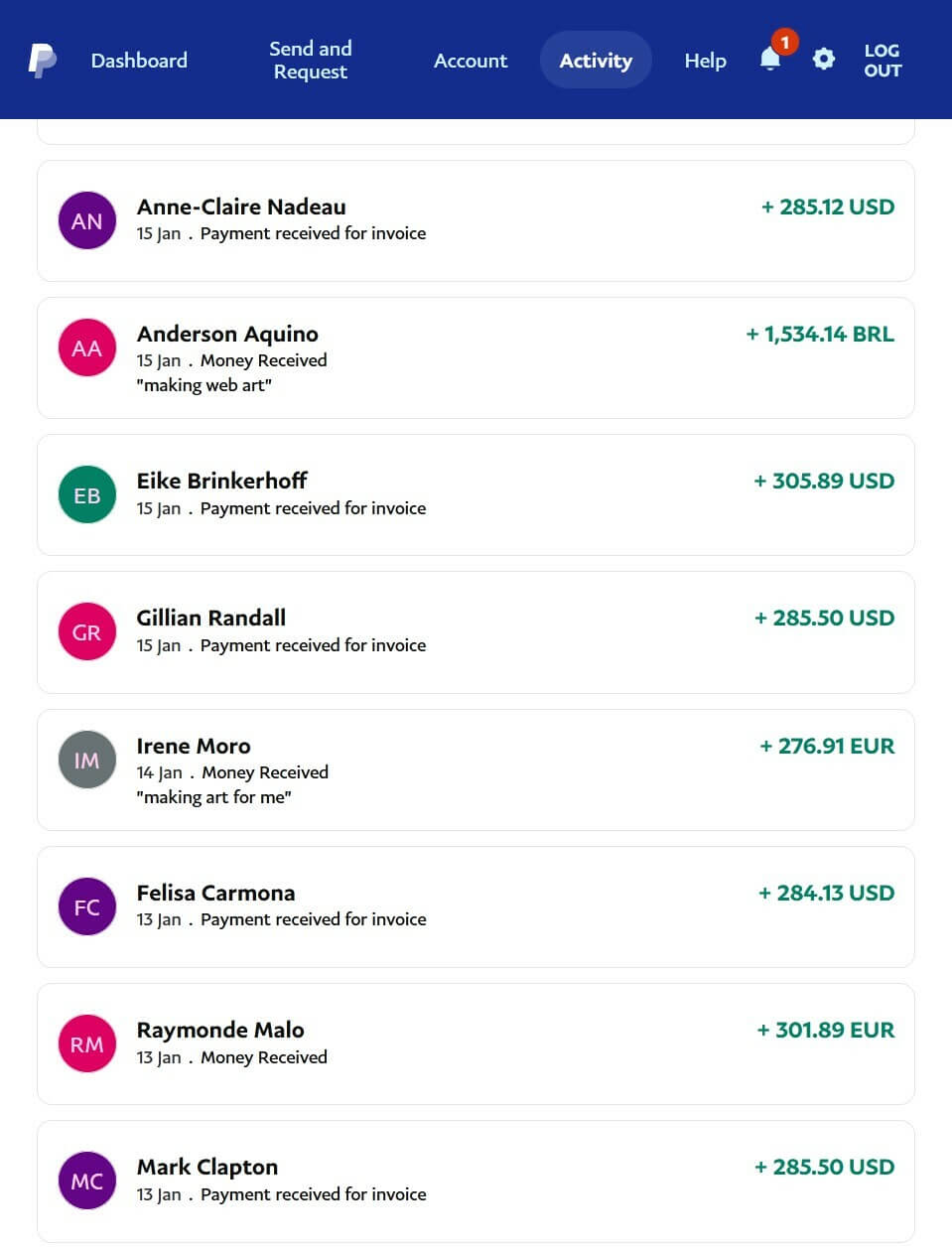Select the Activity tab

tap(596, 61)
